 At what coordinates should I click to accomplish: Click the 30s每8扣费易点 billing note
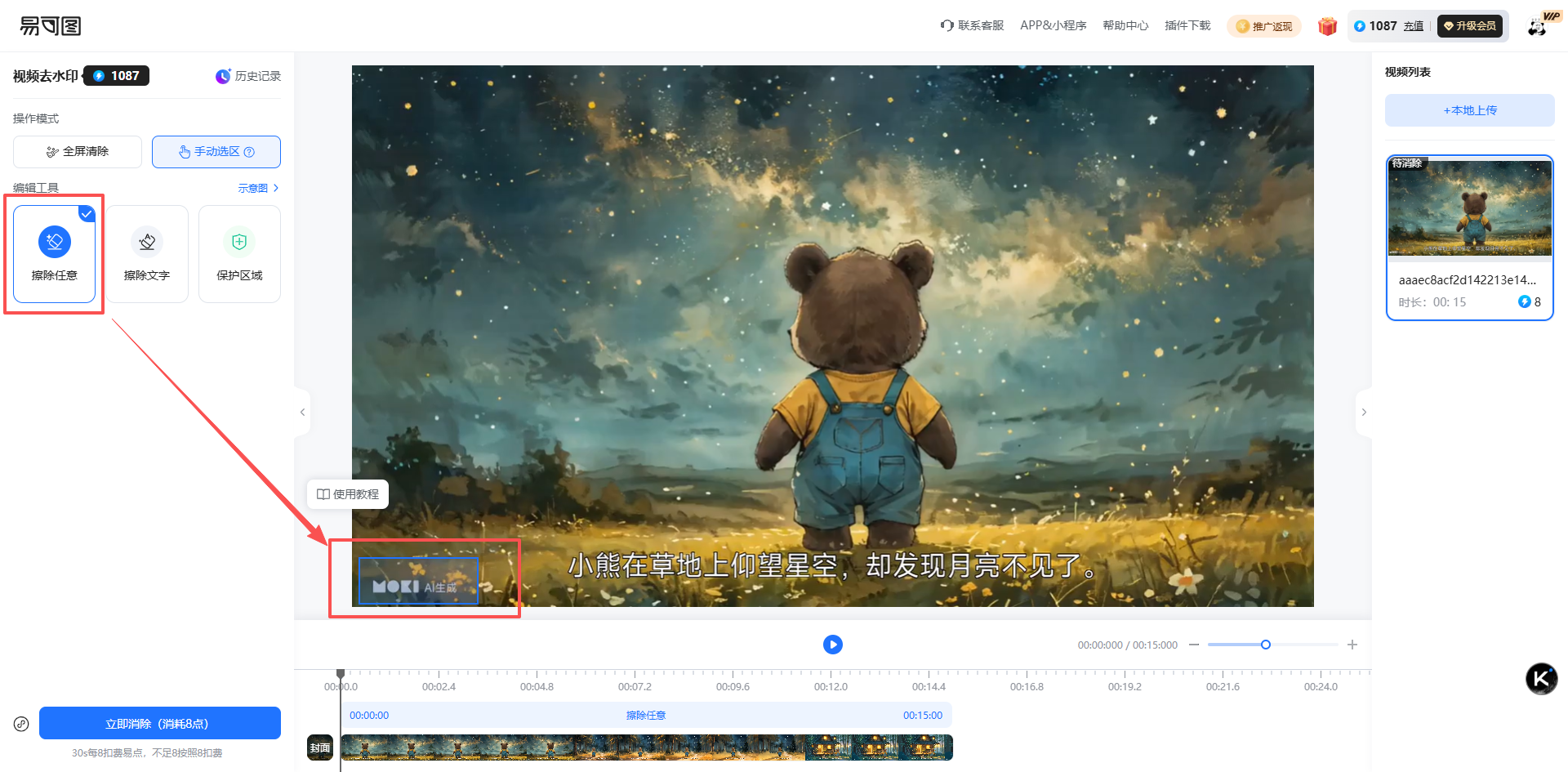click(x=147, y=753)
